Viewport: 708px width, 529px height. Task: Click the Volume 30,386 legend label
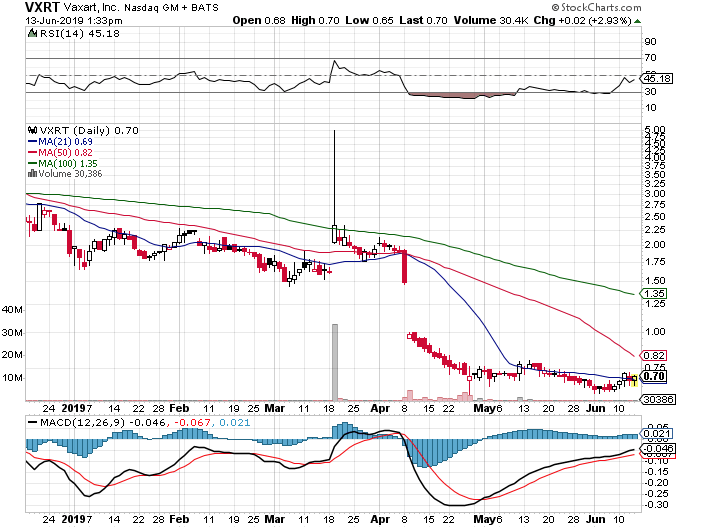tap(70, 174)
